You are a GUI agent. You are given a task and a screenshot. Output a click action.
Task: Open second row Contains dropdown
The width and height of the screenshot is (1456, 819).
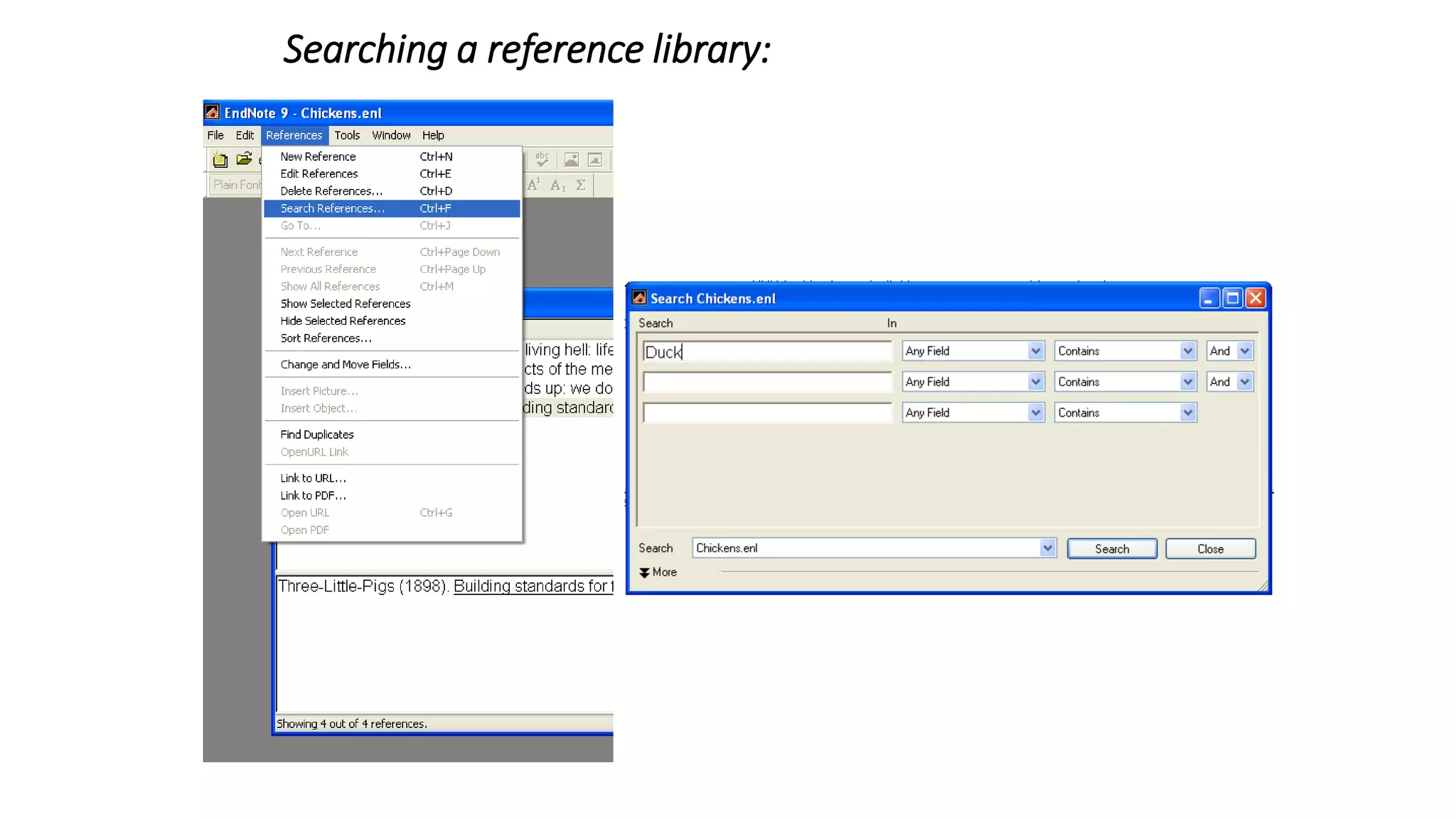pos(1188,382)
